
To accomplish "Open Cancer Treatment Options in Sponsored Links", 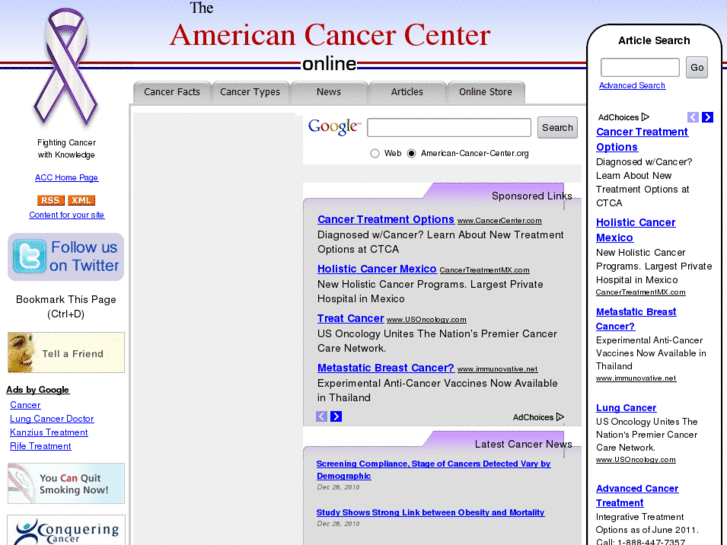I will (x=385, y=219).
